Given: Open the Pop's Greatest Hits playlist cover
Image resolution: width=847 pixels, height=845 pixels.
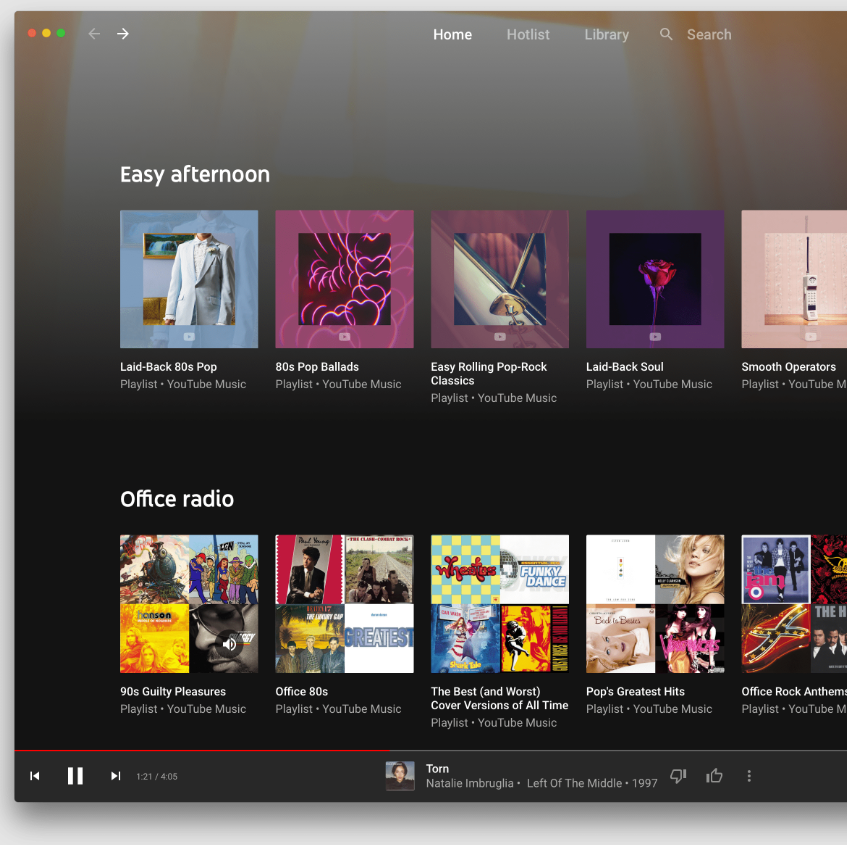Looking at the screenshot, I should [655, 604].
